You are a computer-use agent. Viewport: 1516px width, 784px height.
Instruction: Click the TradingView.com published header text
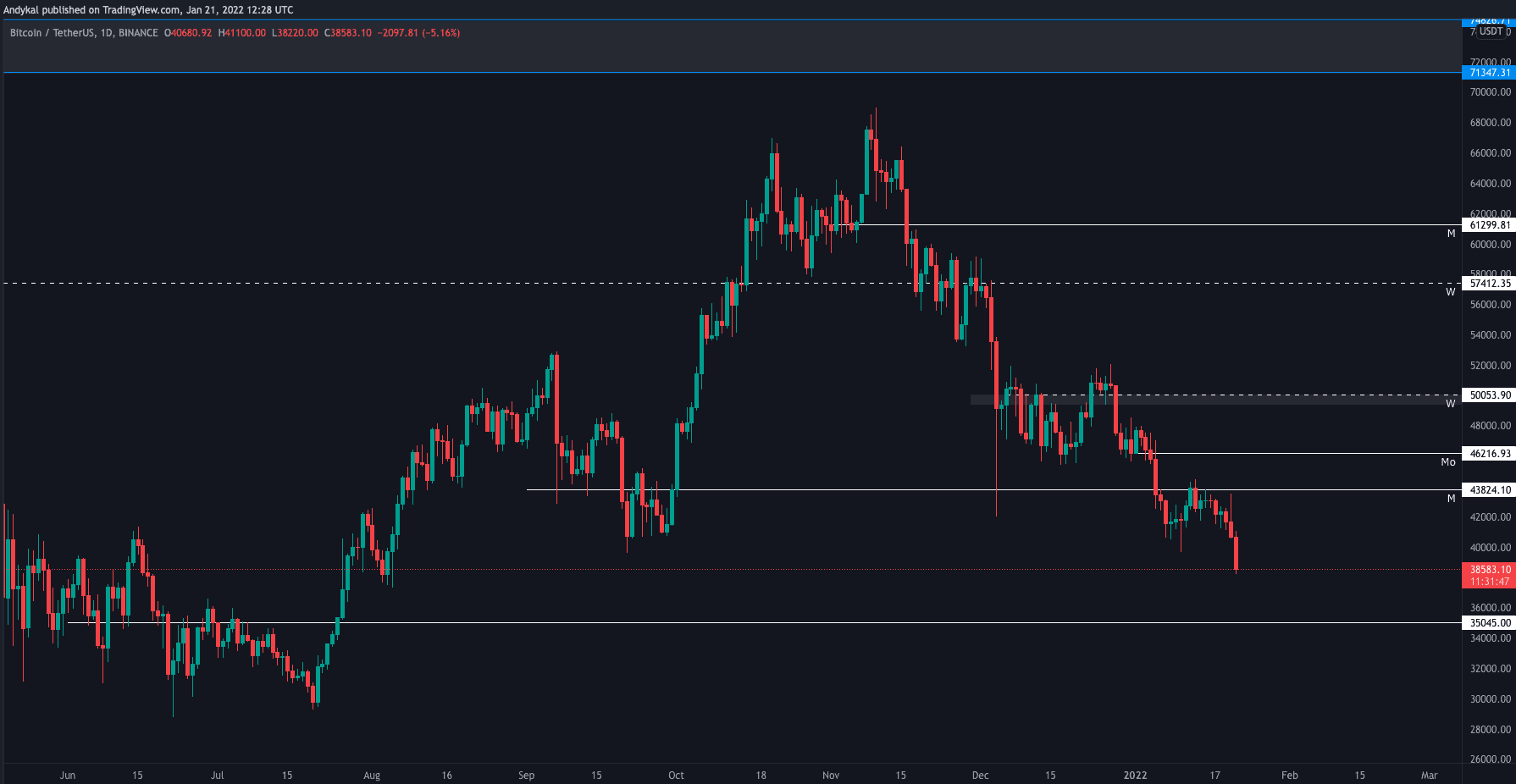(x=148, y=10)
